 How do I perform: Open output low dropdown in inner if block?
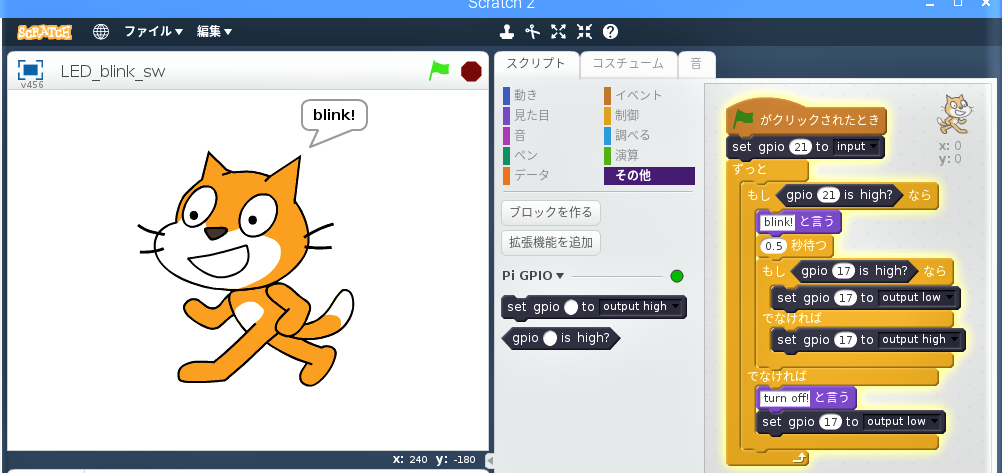pyautogui.click(x=917, y=298)
